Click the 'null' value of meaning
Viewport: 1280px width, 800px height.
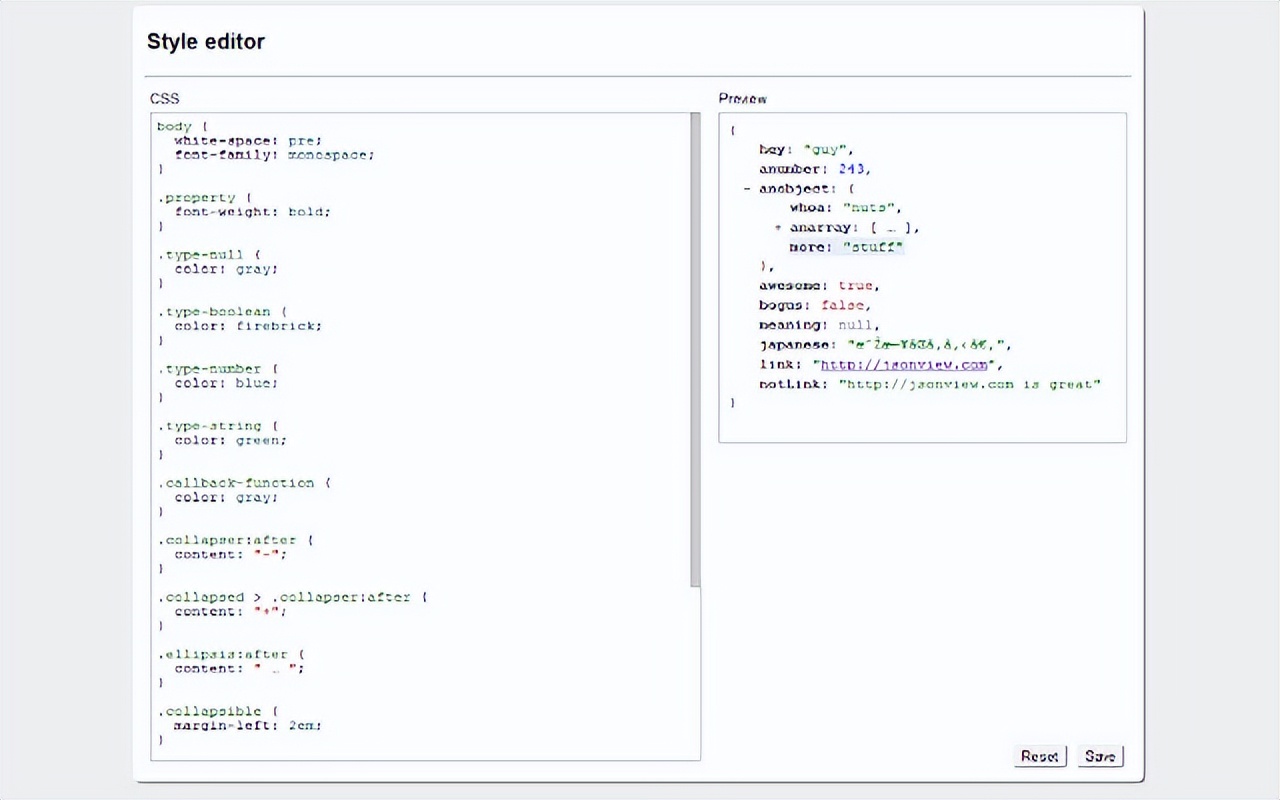[857, 325]
